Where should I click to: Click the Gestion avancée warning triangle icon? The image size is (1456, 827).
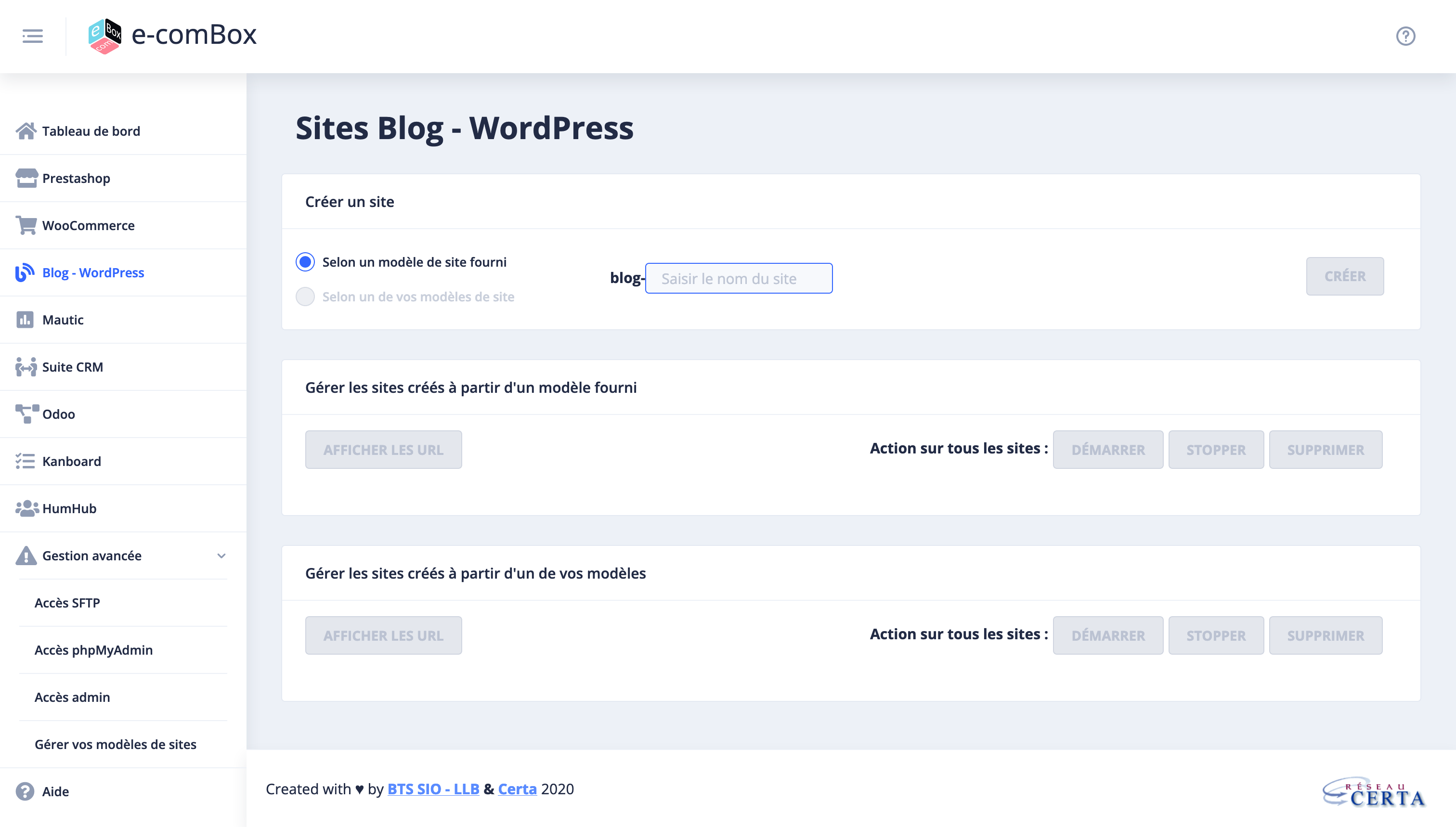pyautogui.click(x=26, y=556)
